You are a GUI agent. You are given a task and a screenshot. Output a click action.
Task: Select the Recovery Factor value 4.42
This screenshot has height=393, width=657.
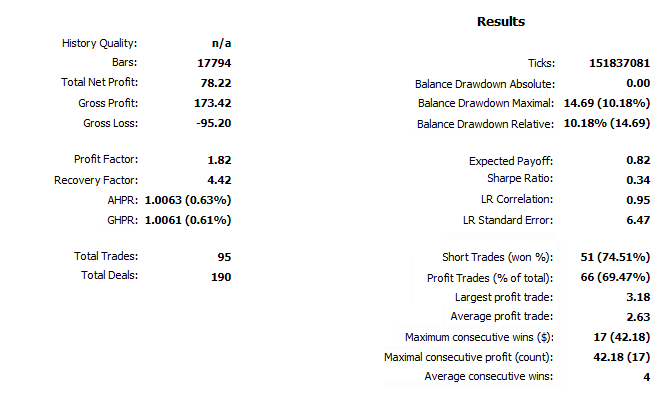coord(219,180)
